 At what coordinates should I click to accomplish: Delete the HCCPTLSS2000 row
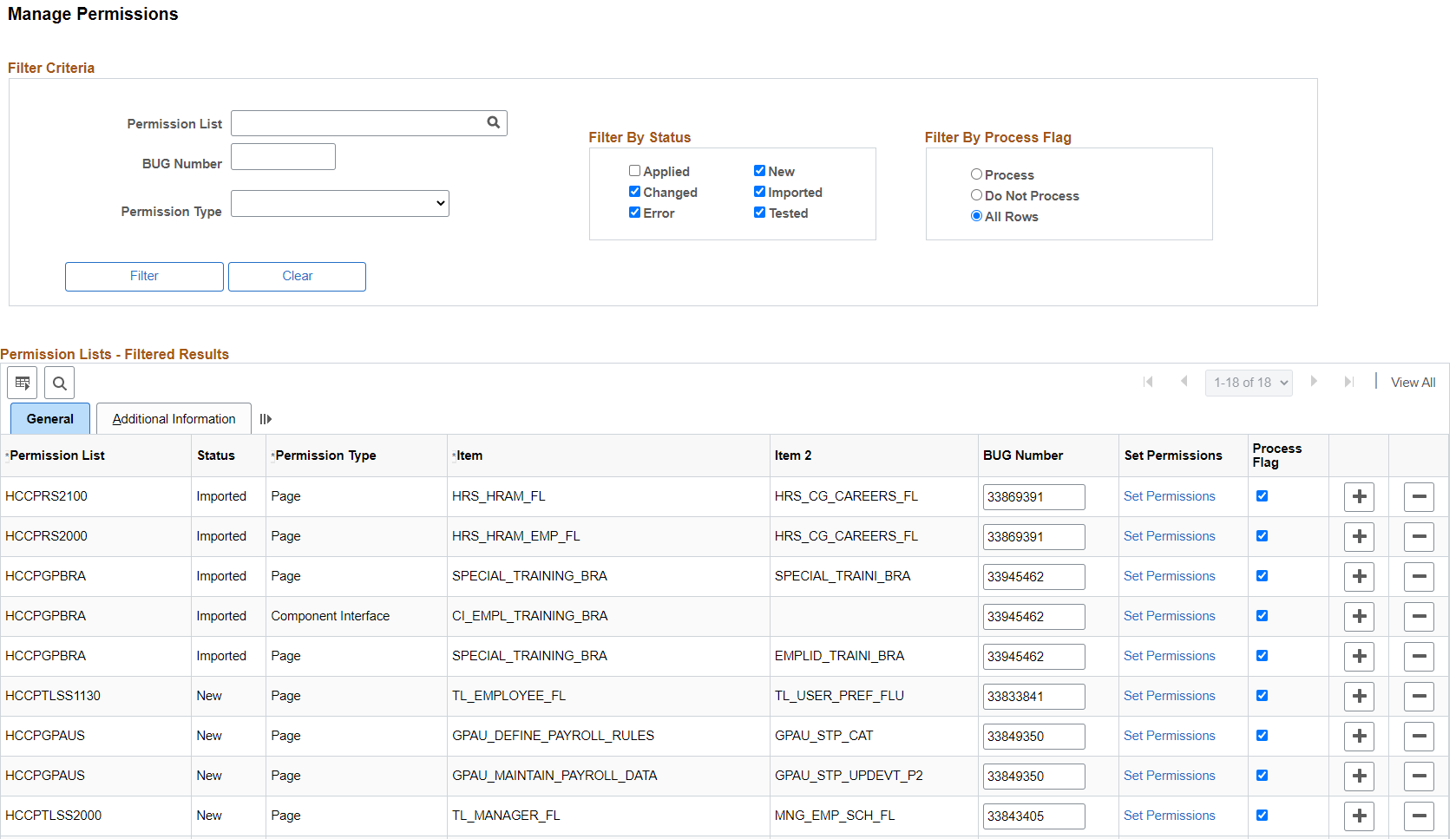tap(1419, 816)
